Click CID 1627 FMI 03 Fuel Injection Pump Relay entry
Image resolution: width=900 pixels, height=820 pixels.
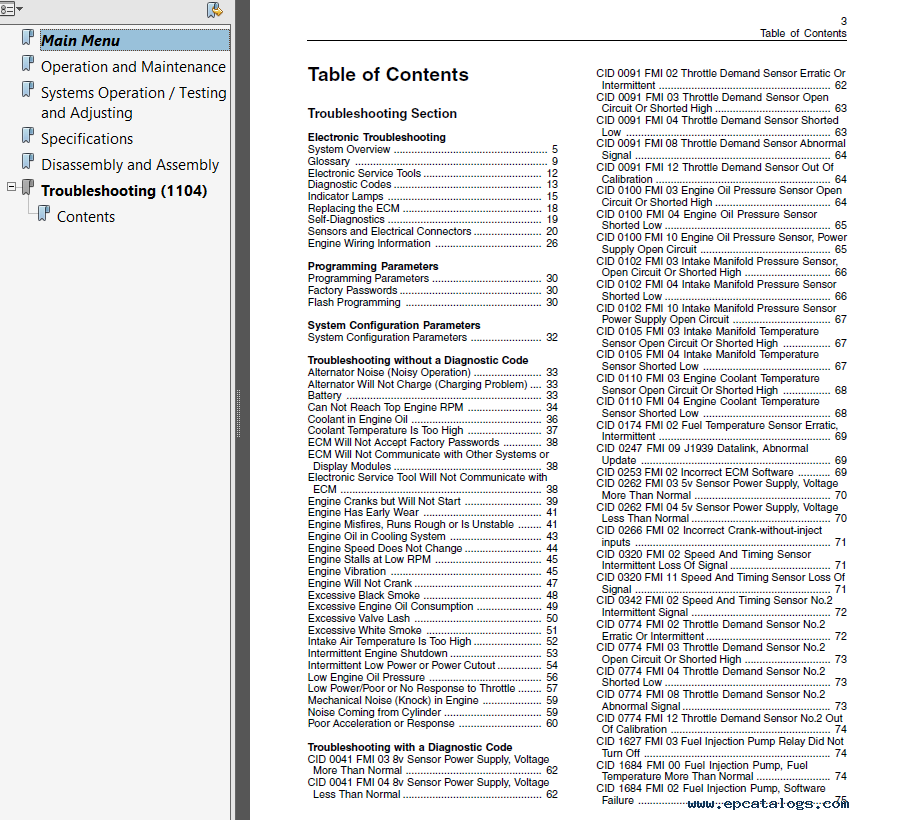(x=721, y=747)
